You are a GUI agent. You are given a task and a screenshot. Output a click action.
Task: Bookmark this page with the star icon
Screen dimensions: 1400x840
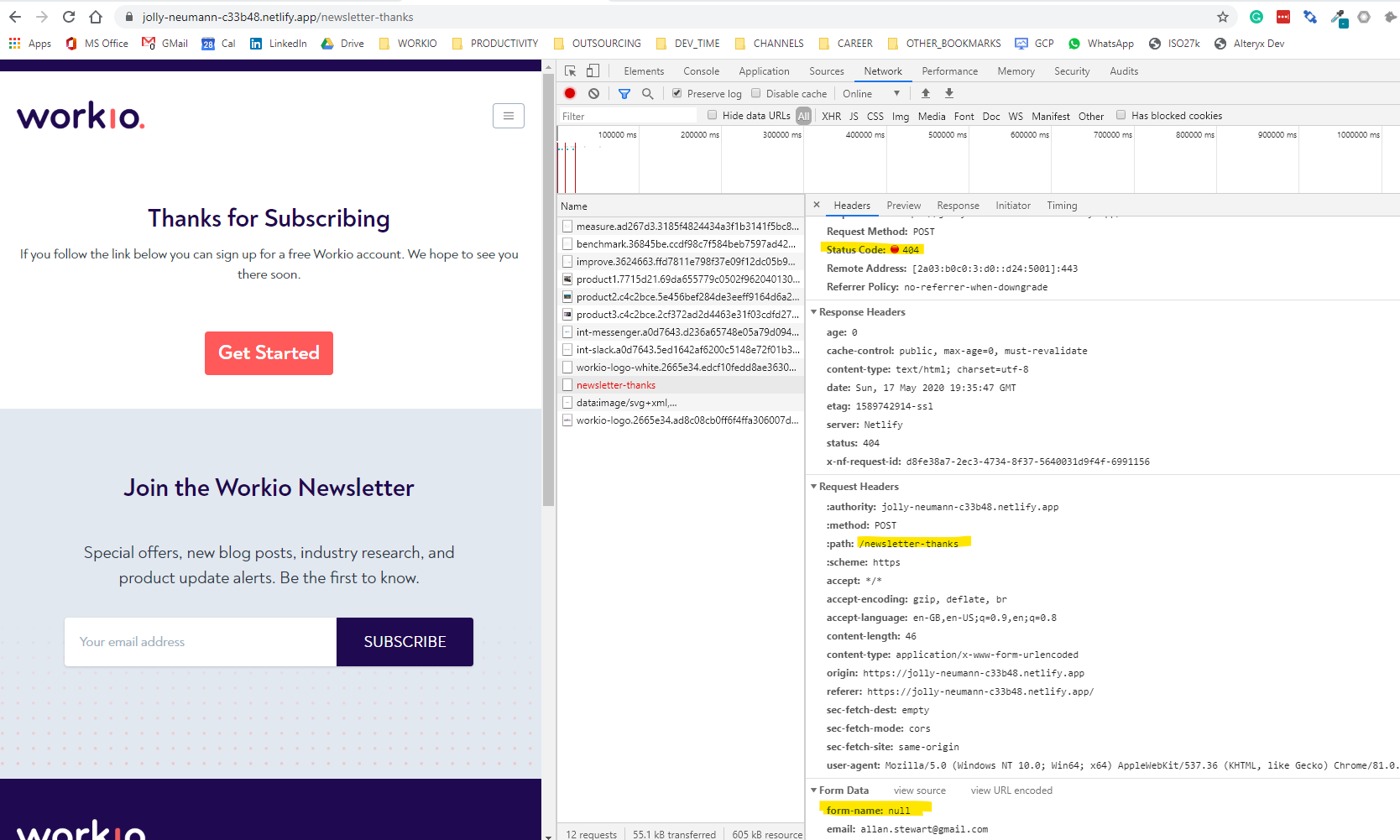click(x=1223, y=17)
